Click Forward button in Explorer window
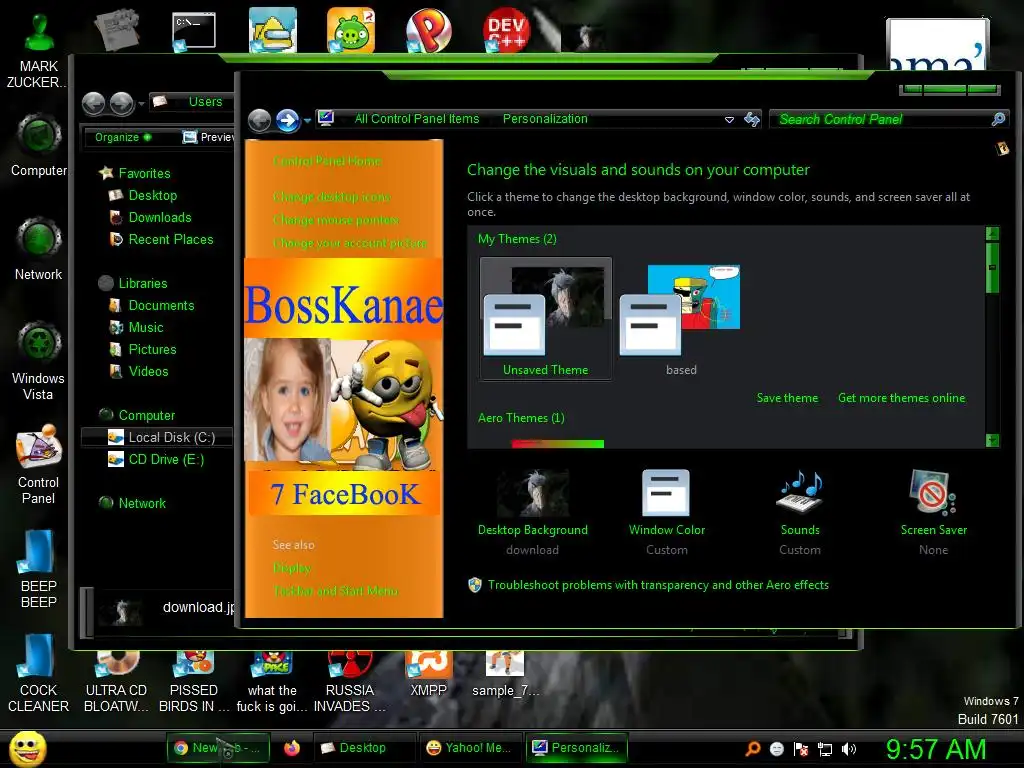Image resolution: width=1024 pixels, height=768 pixels. [121, 103]
